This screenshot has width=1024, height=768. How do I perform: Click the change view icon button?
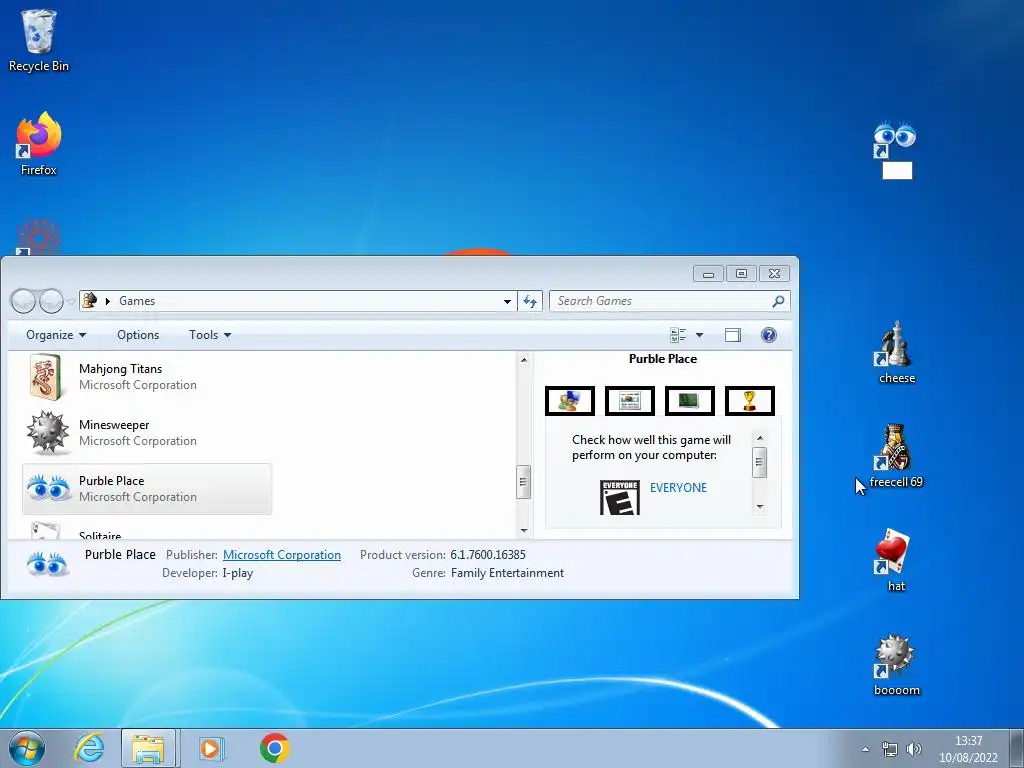point(678,335)
